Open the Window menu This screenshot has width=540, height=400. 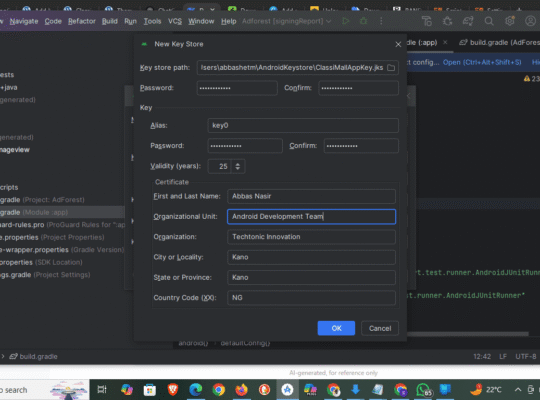[201, 21]
